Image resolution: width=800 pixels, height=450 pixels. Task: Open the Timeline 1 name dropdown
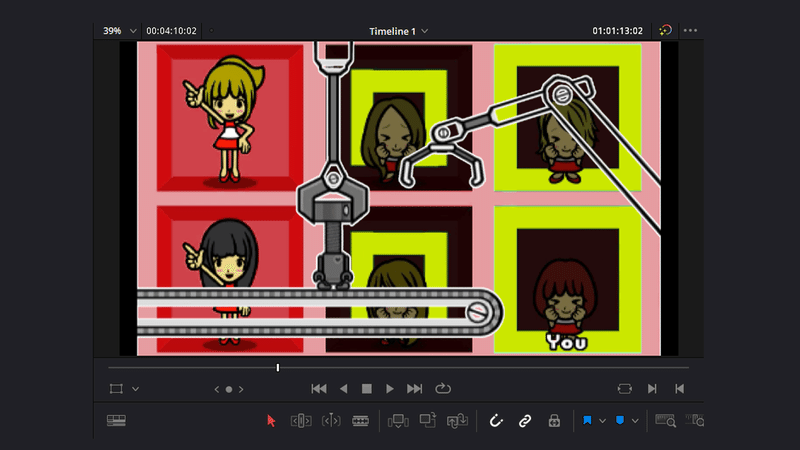tap(398, 31)
